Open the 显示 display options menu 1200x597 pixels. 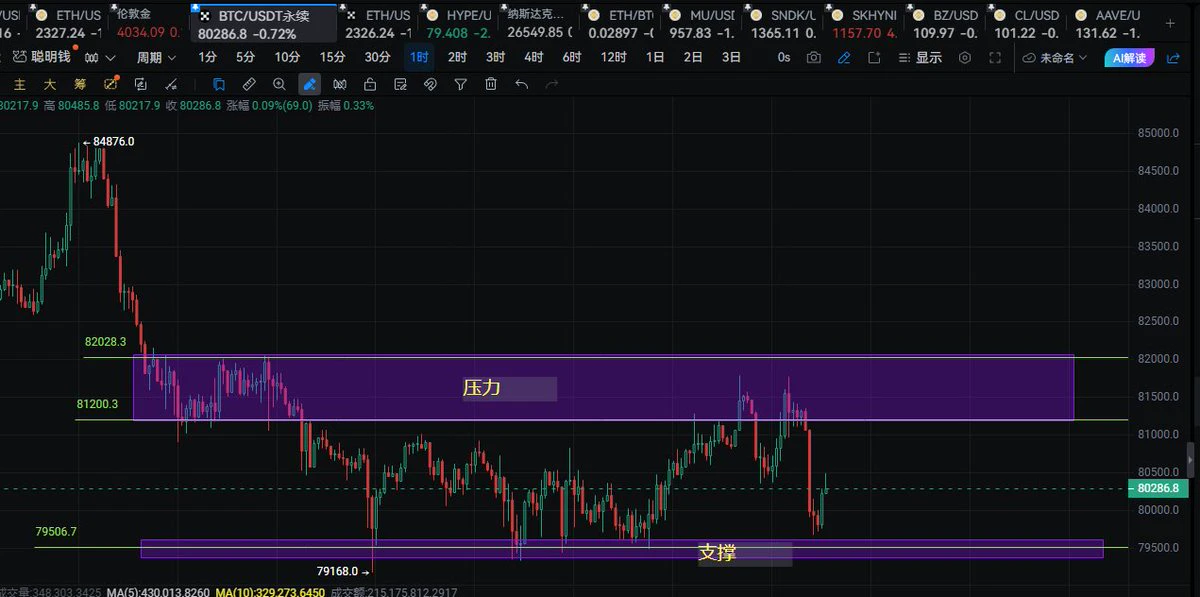[x=920, y=57]
